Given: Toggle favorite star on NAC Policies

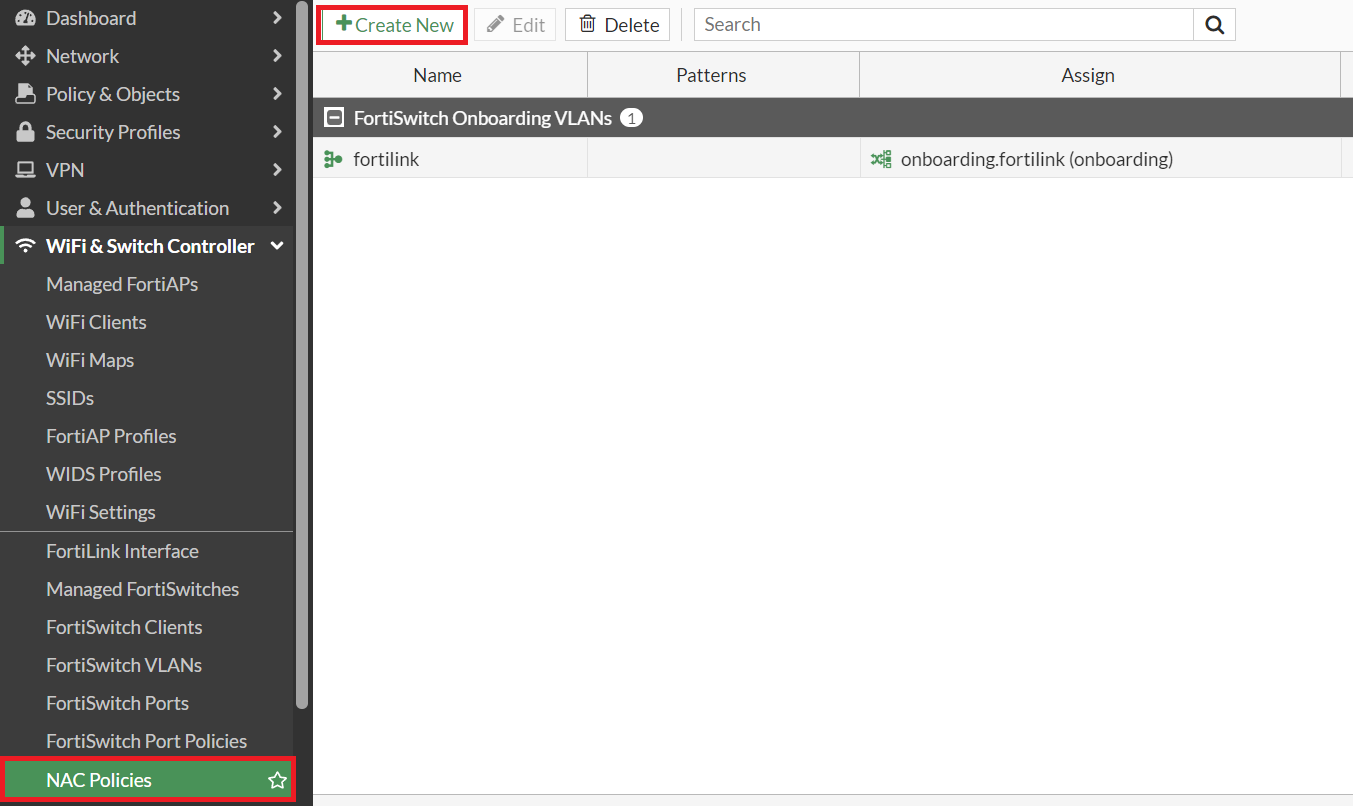Looking at the screenshot, I should (277, 780).
